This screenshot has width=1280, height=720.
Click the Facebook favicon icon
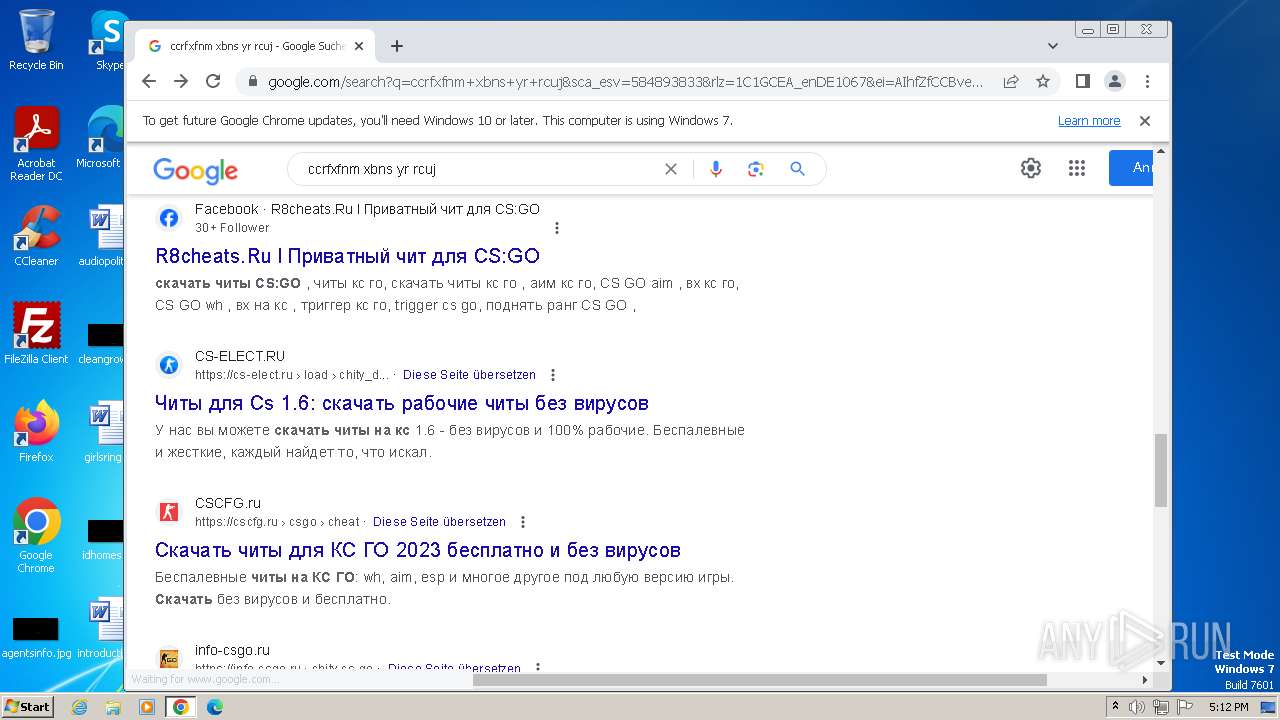169,218
